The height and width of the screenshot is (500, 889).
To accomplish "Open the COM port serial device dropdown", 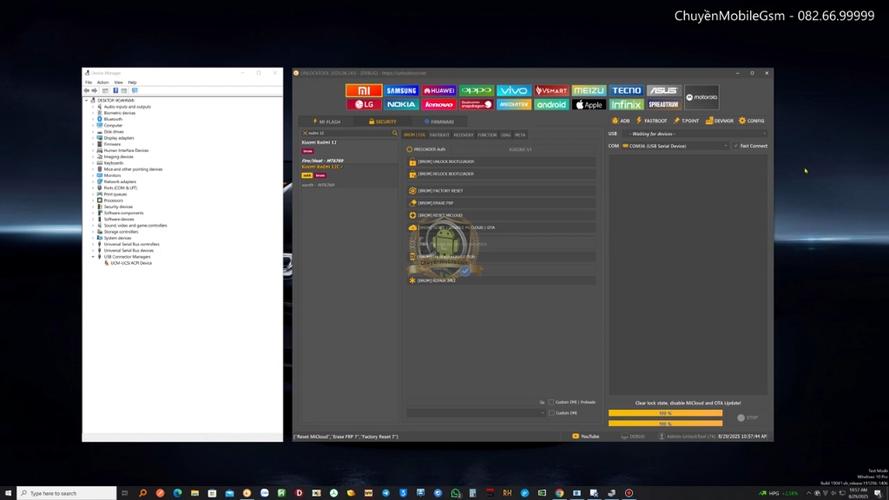I will (675, 146).
